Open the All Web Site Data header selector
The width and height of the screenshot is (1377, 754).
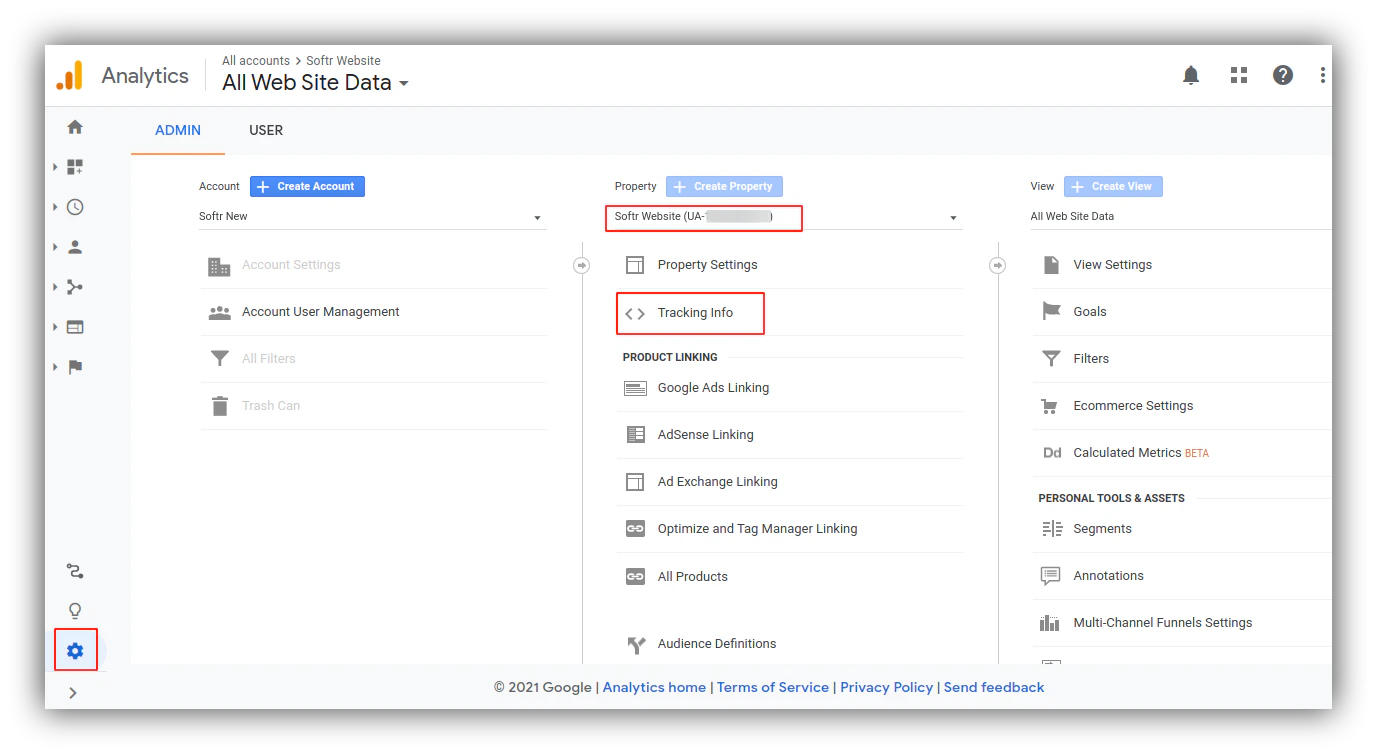click(x=315, y=83)
